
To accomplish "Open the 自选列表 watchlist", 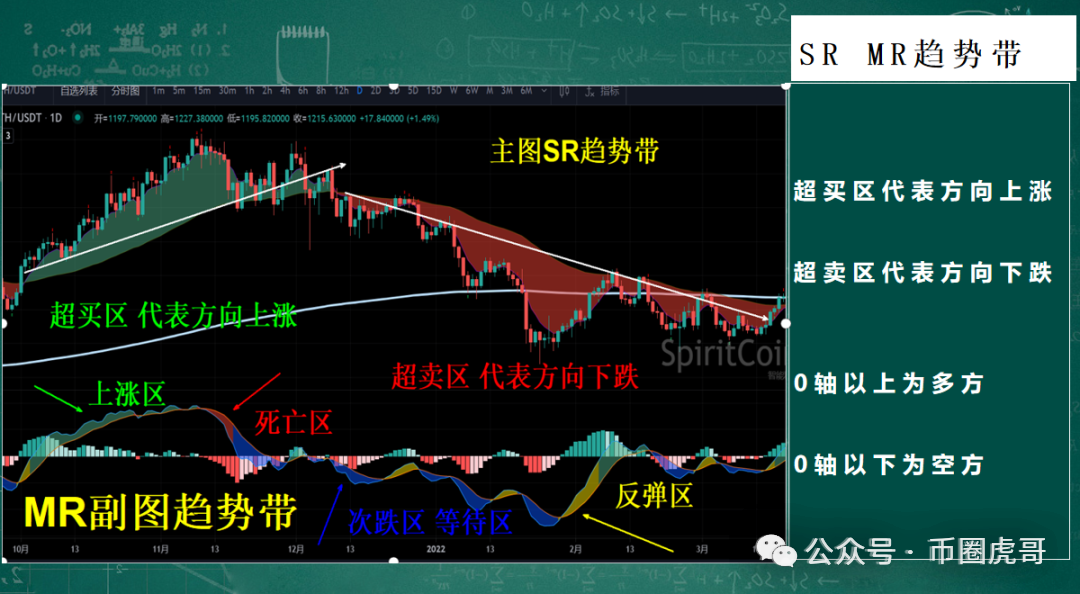I will click(x=79, y=91).
